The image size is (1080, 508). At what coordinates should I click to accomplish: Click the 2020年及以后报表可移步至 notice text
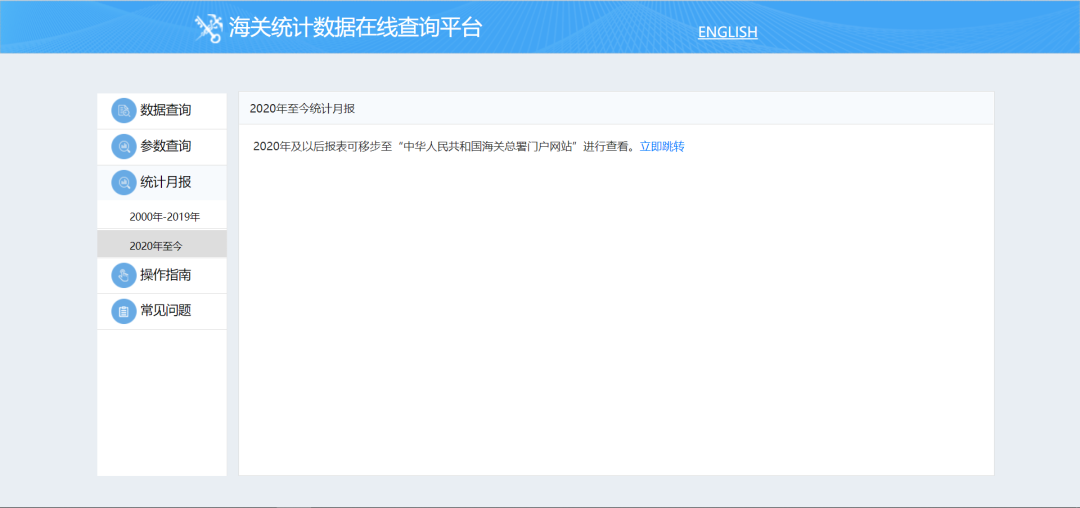pyautogui.click(x=443, y=147)
